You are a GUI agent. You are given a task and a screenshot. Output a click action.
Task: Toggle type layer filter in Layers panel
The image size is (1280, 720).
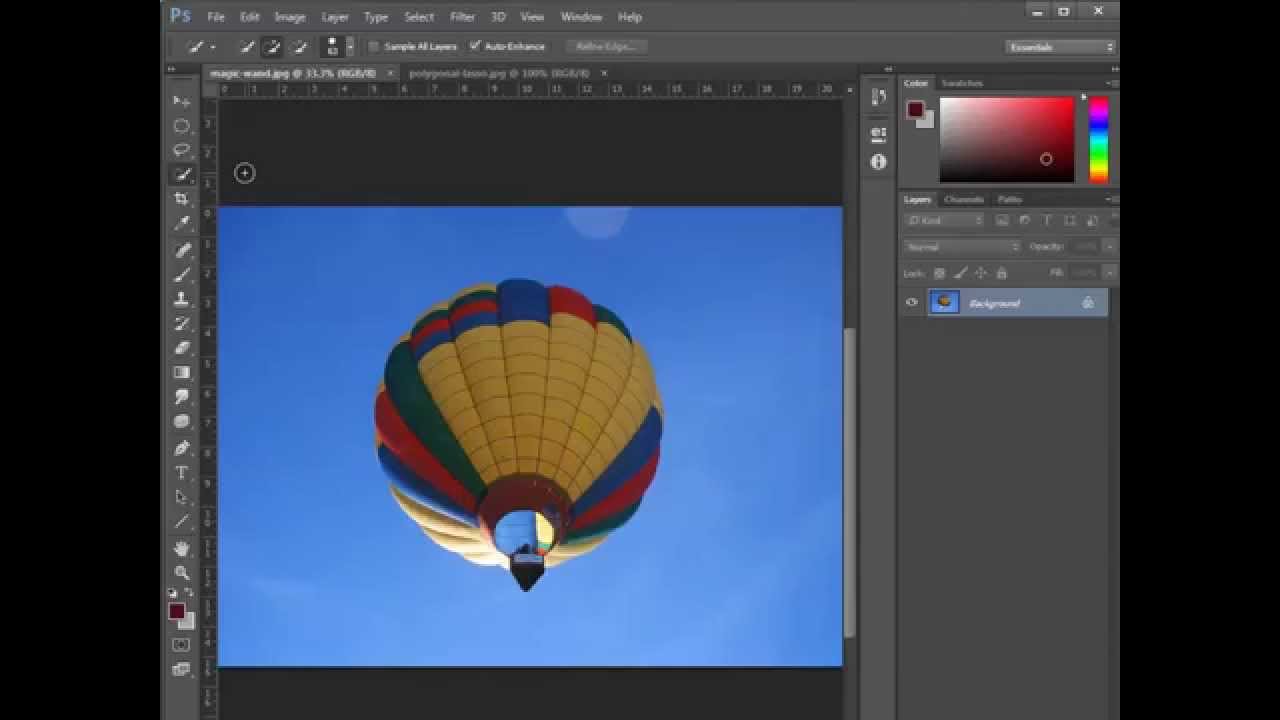click(1047, 220)
